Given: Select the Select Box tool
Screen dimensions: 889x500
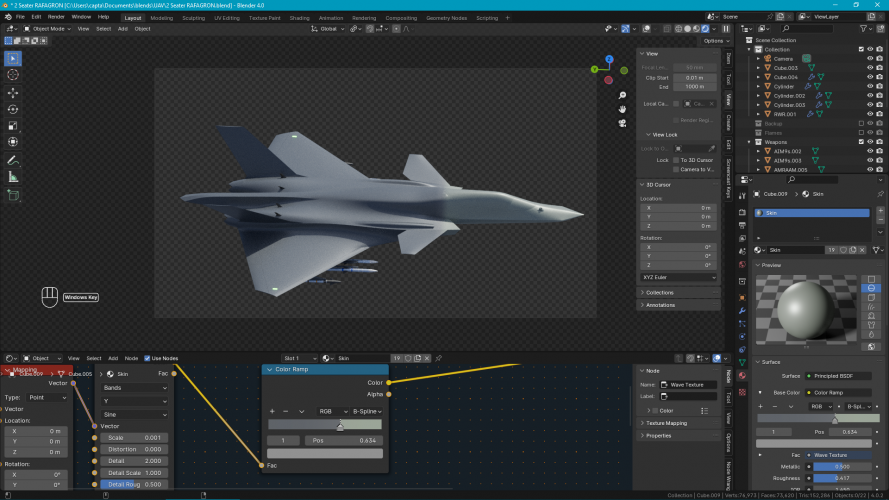Looking at the screenshot, I should (x=13, y=58).
